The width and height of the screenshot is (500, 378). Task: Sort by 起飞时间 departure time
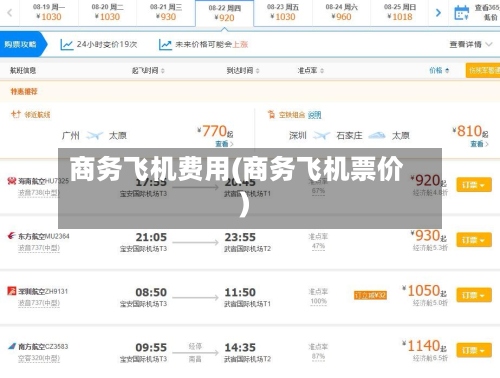click(x=148, y=70)
